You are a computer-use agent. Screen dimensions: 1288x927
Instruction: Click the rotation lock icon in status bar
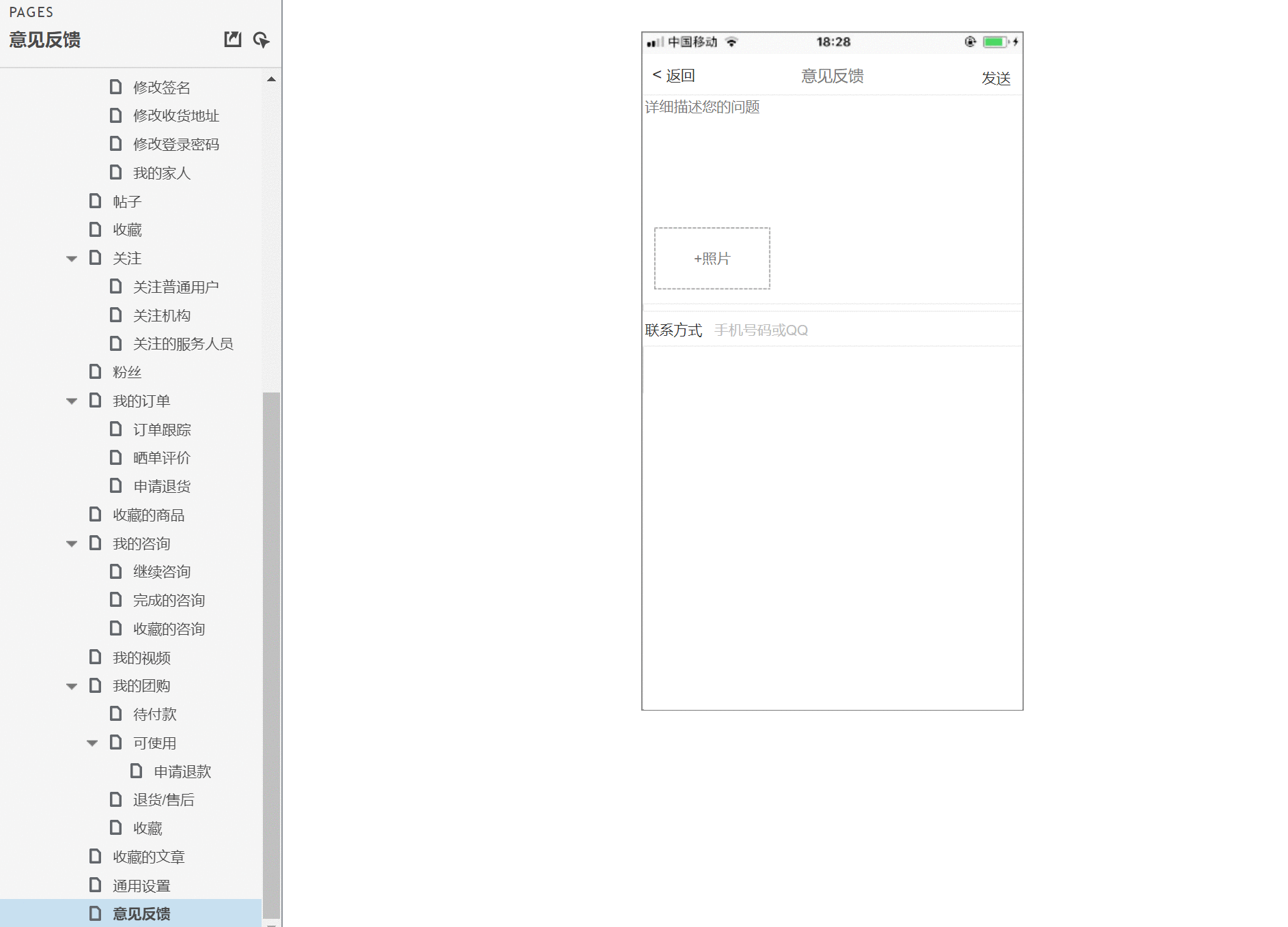point(970,42)
